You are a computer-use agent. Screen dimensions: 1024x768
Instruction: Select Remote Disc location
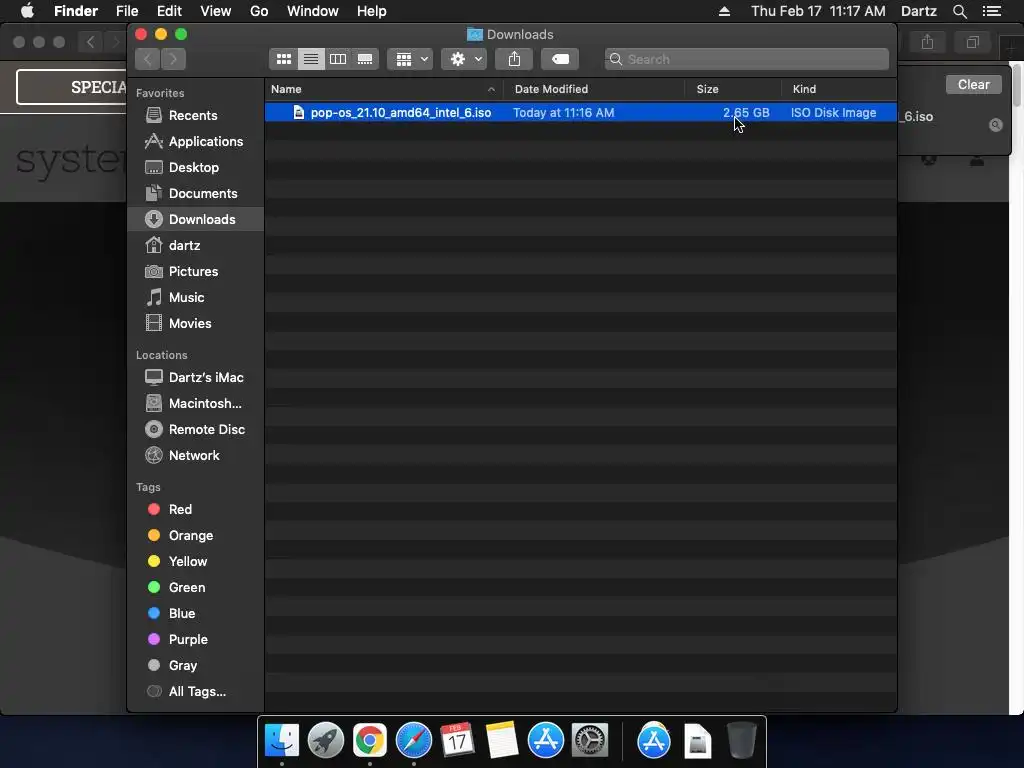point(195,430)
